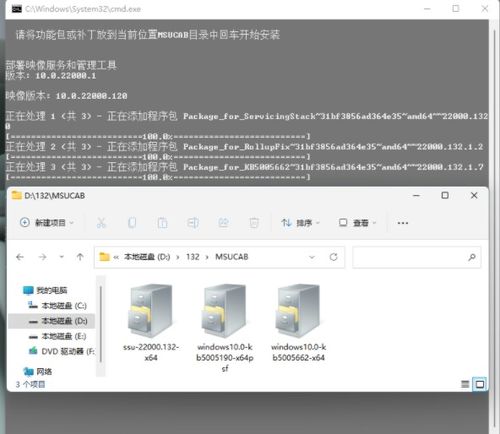Go up one folder level with up arrow
The width and height of the screenshot is (500, 434).
coord(80,257)
